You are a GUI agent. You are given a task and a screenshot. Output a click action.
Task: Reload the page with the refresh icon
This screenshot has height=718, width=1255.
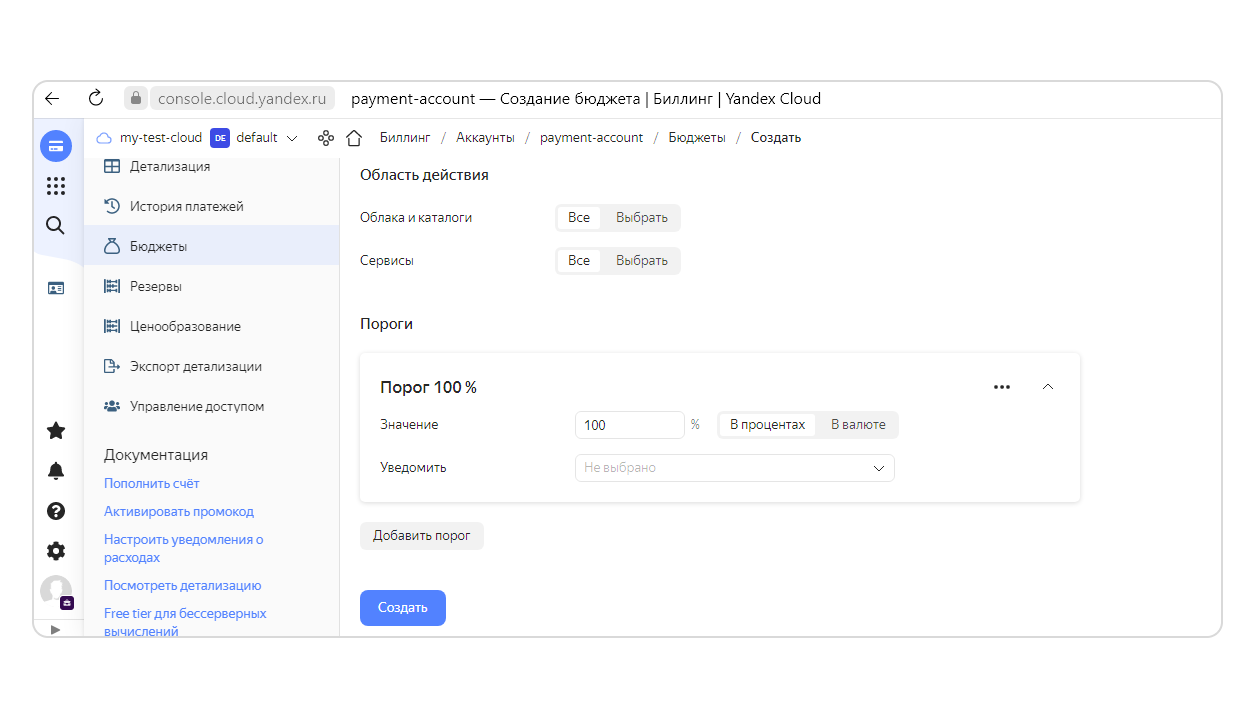click(x=96, y=98)
